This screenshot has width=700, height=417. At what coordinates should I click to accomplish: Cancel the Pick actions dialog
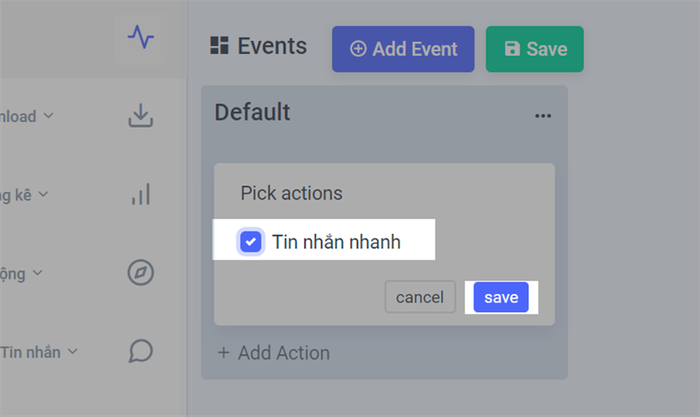click(x=420, y=297)
